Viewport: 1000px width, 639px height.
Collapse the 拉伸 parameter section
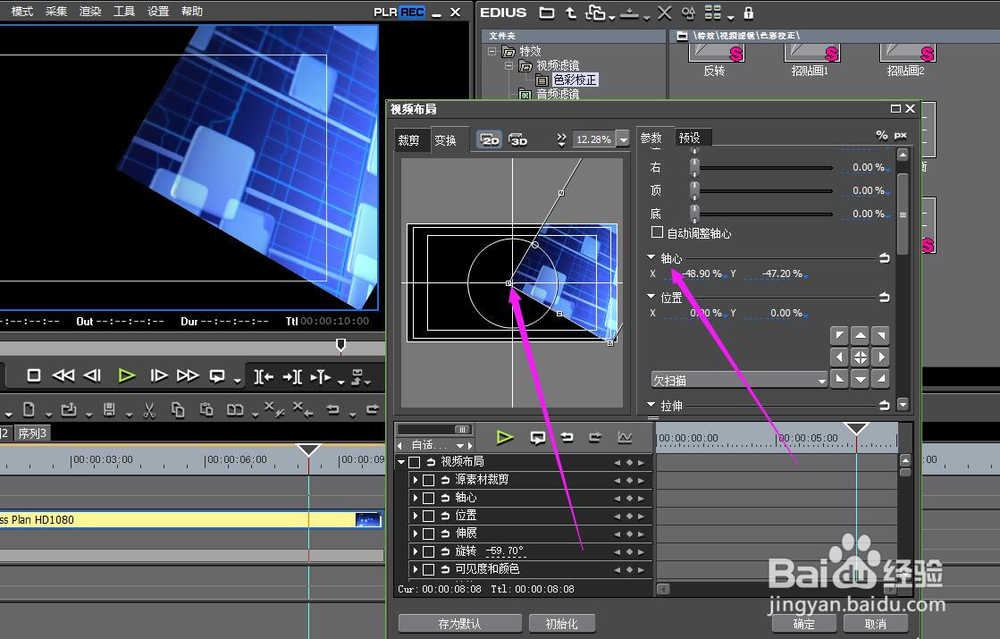651,404
